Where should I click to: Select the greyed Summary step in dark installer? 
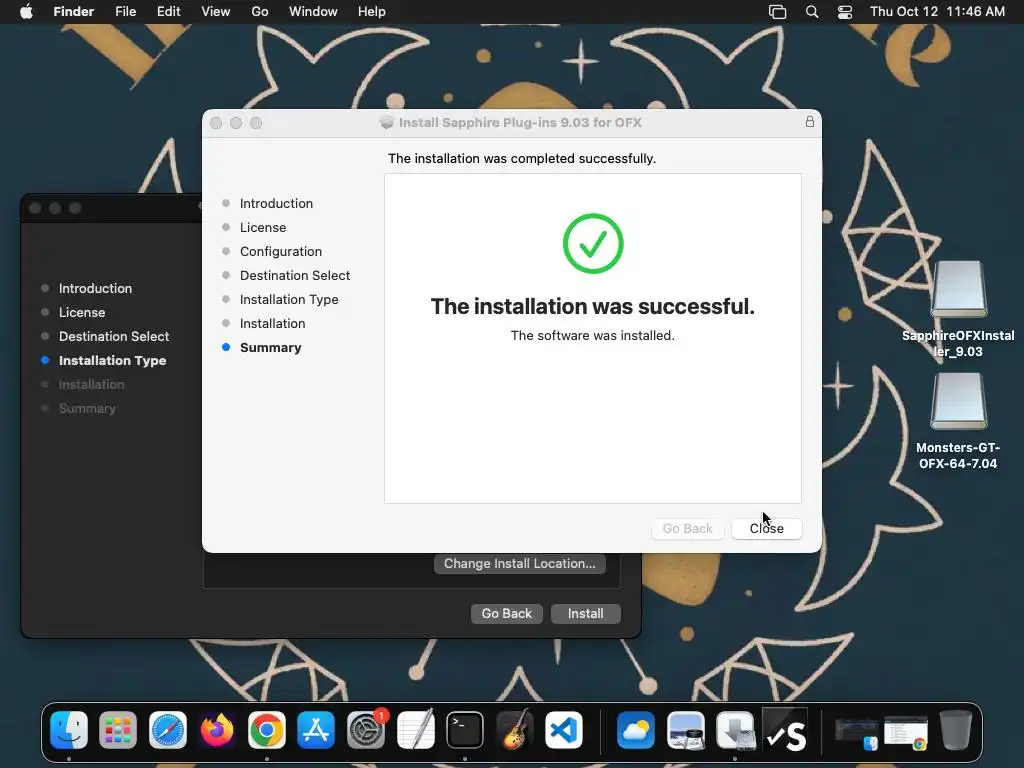(x=87, y=408)
